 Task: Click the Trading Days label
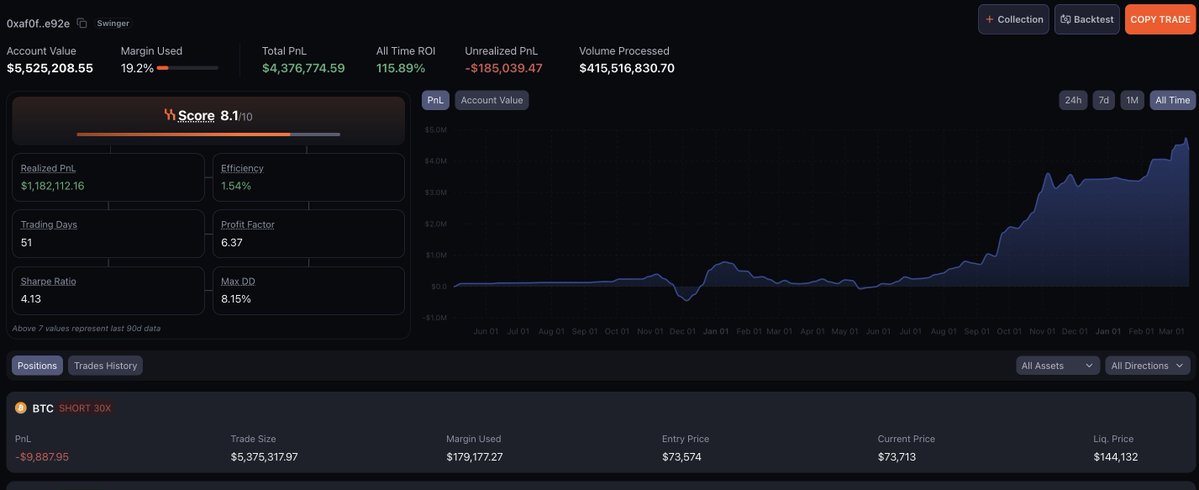pyautogui.click(x=49, y=225)
